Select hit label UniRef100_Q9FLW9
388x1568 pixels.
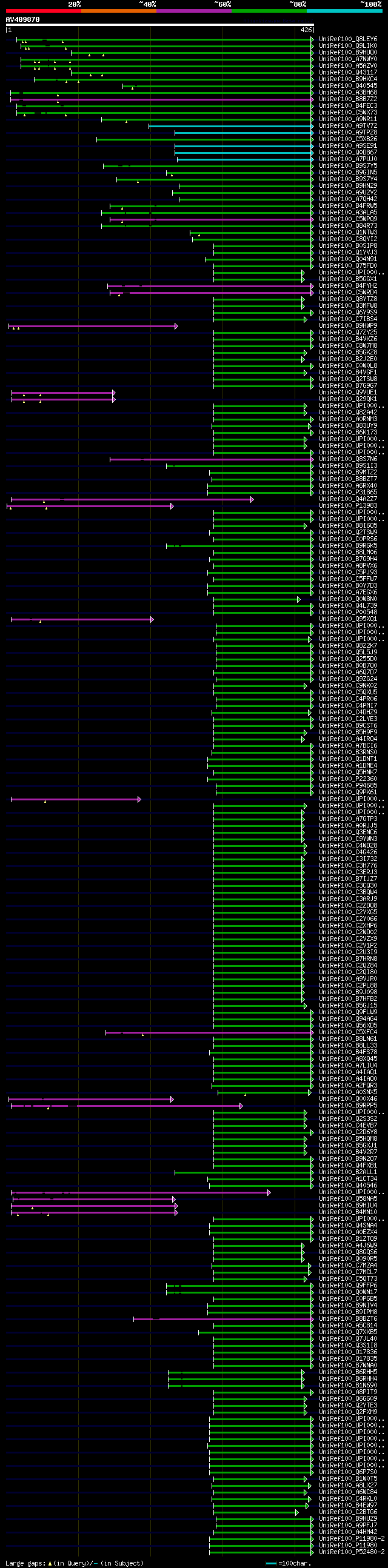pyautogui.click(x=348, y=1012)
